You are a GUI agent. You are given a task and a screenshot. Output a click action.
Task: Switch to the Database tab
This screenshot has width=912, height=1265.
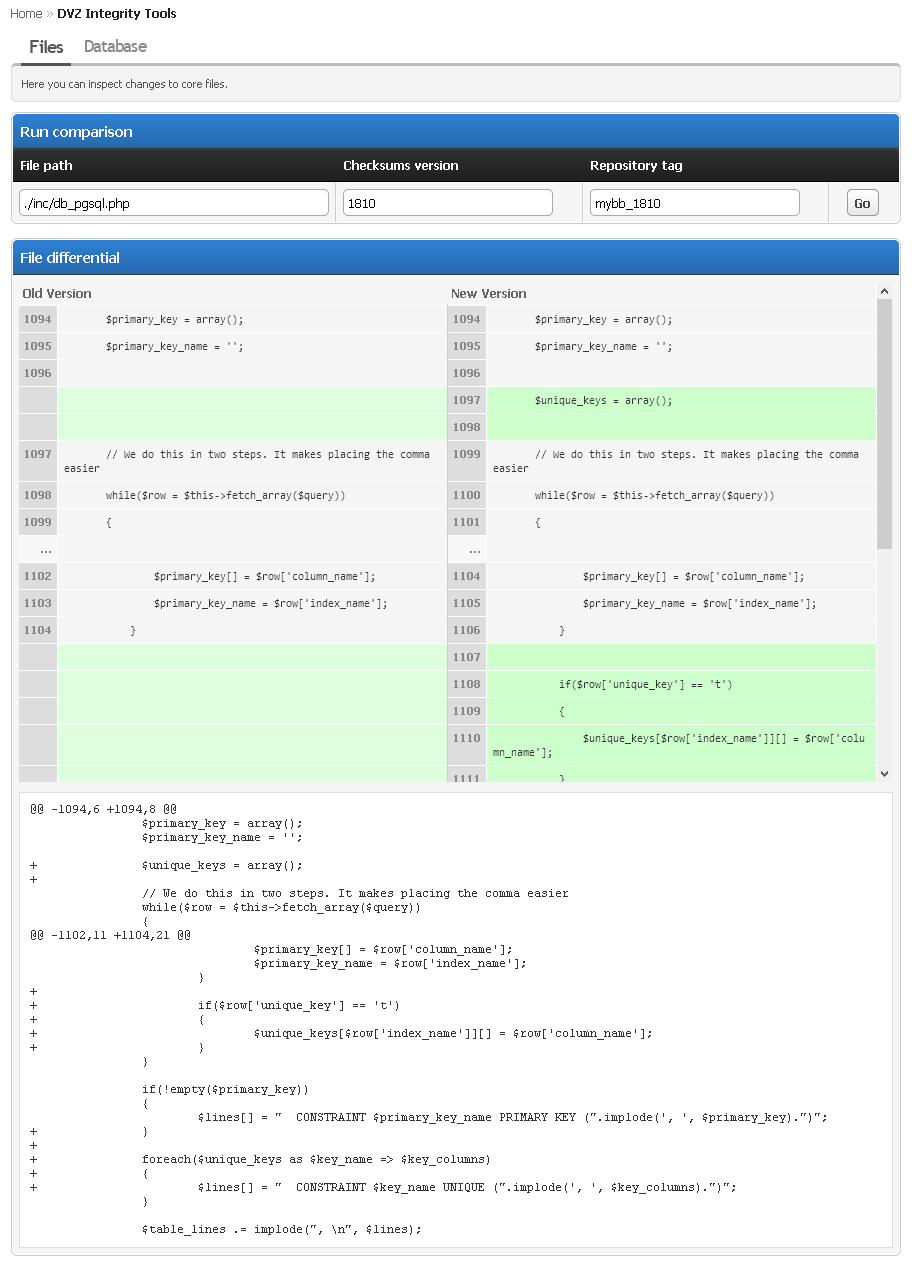click(x=115, y=47)
